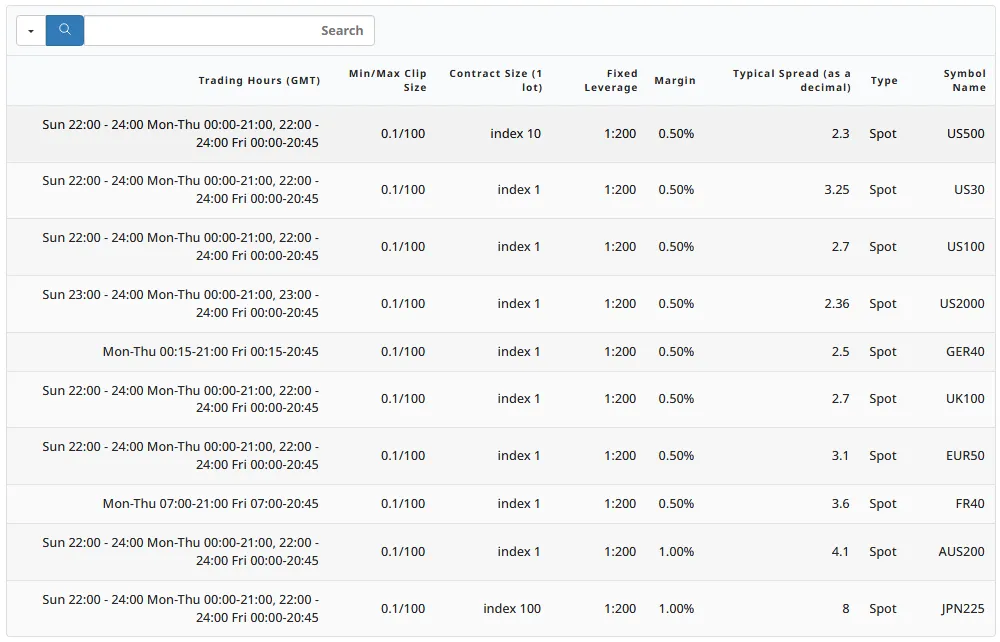The image size is (1000, 642).
Task: Sort by Trading Hours (GMT) column header
Action: coord(259,81)
